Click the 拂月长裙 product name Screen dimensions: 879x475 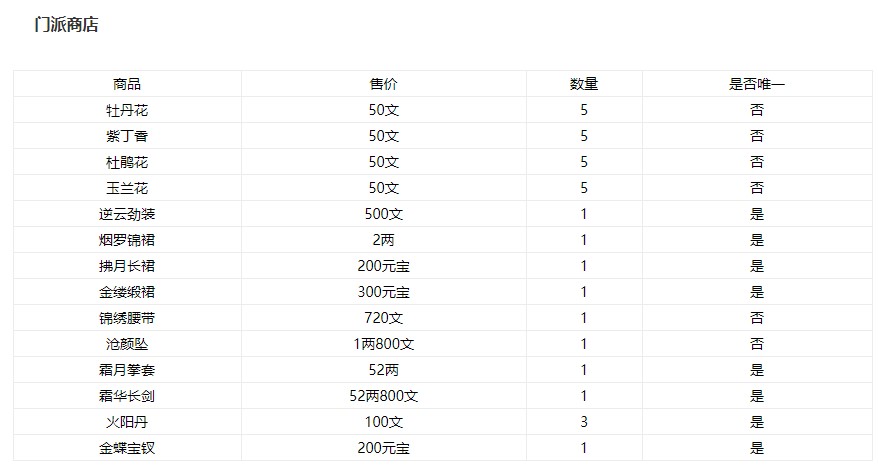pyautogui.click(x=127, y=266)
